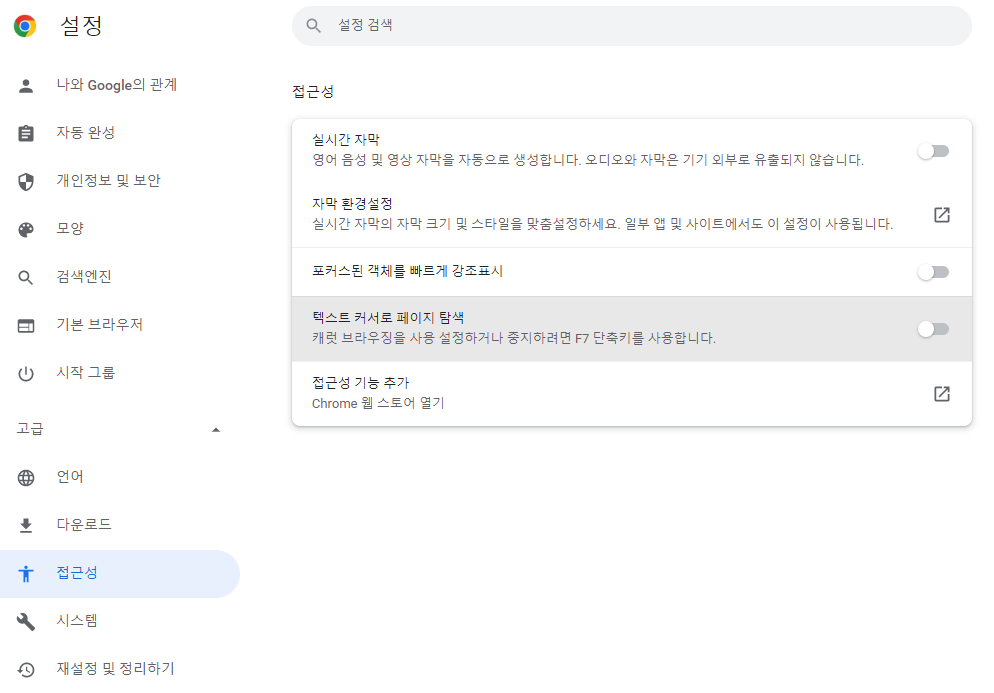Click the person icon for 나와 Google의 관계
Image resolution: width=994 pixels, height=693 pixels.
(26, 86)
